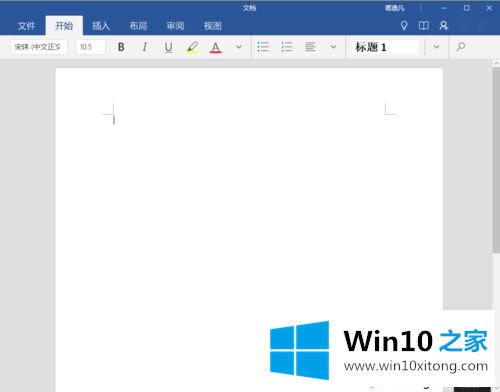Open the Find search magnifier
The image size is (500, 392).
(461, 47)
